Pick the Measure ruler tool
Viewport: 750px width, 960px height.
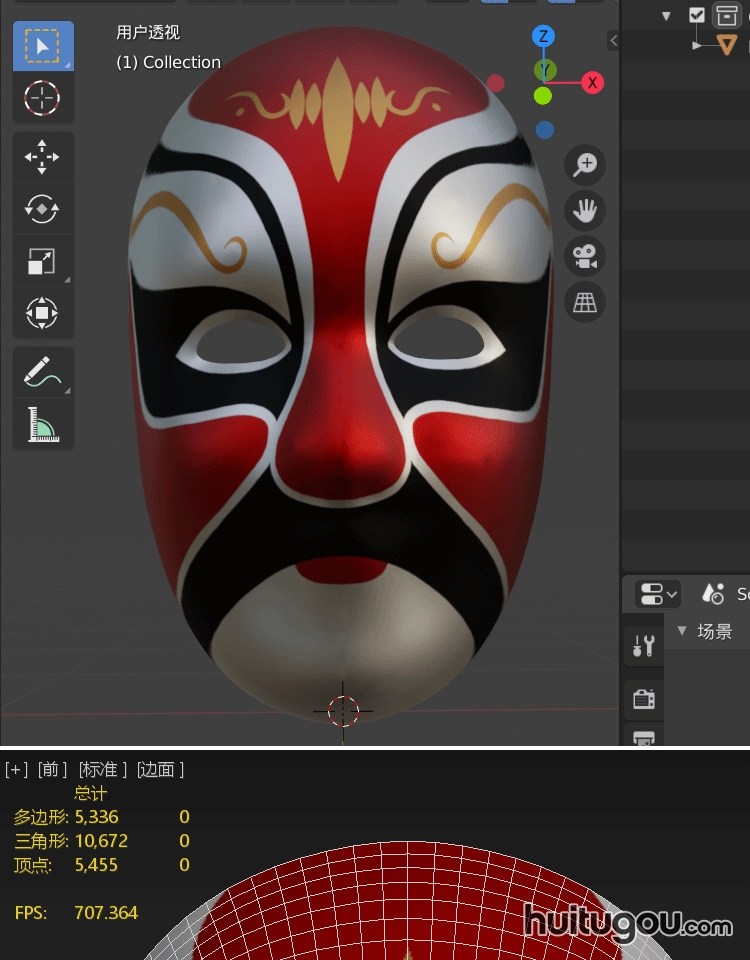[x=42, y=425]
